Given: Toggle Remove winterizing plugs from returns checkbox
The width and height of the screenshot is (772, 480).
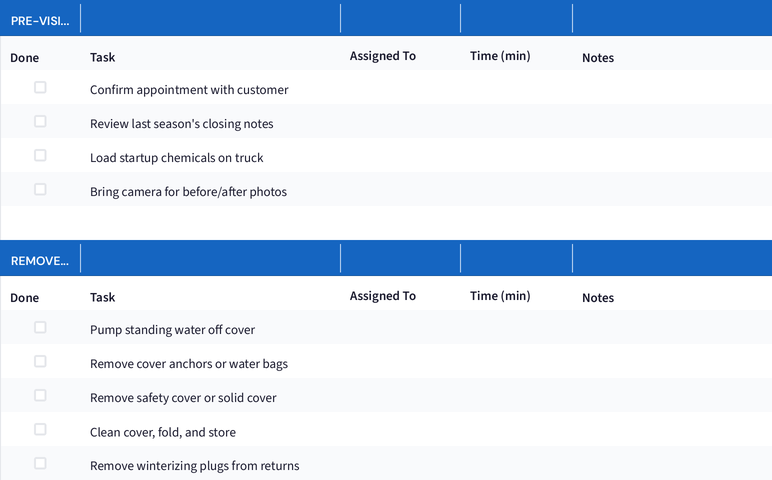Looking at the screenshot, I should pos(40,464).
